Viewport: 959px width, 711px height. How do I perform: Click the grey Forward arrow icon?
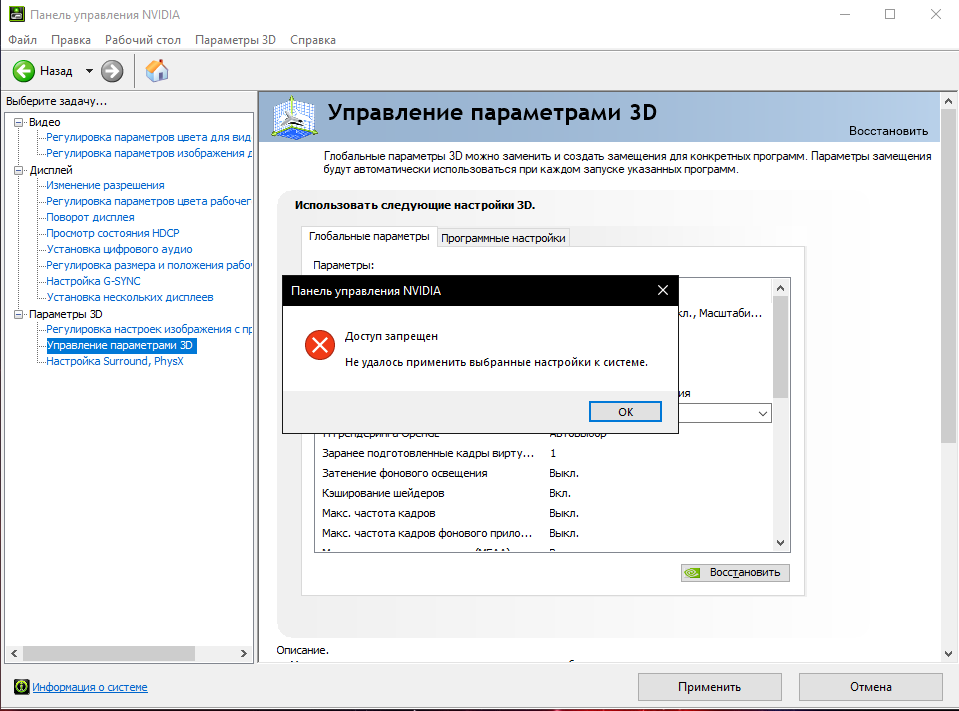[x=112, y=71]
